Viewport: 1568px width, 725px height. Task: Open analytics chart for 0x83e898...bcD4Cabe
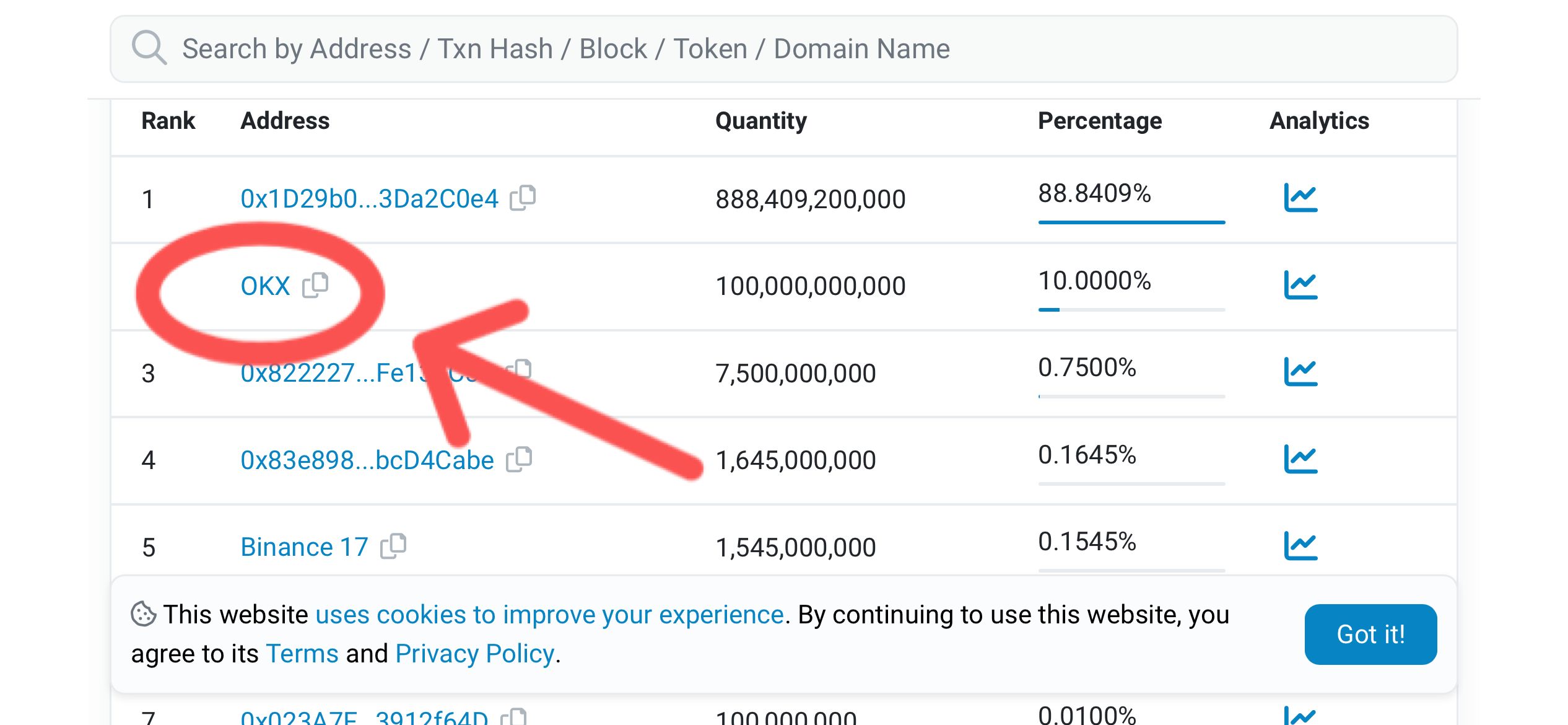point(1300,459)
